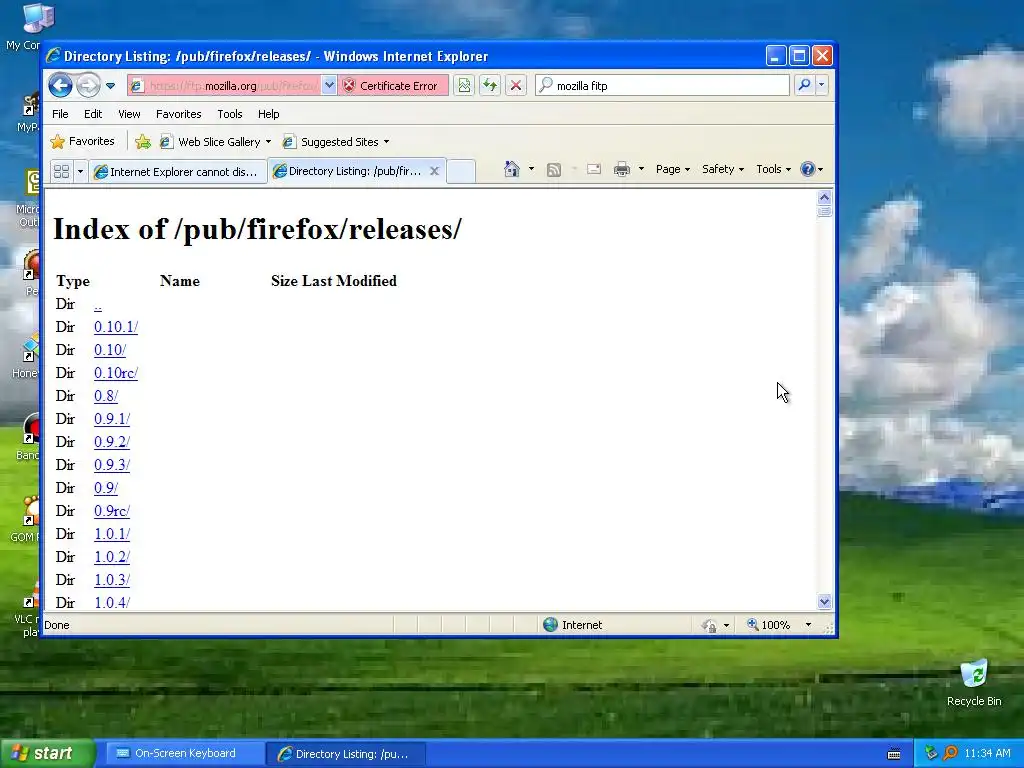This screenshot has width=1024, height=768.
Task: Click the Print icon
Action: coord(622,170)
